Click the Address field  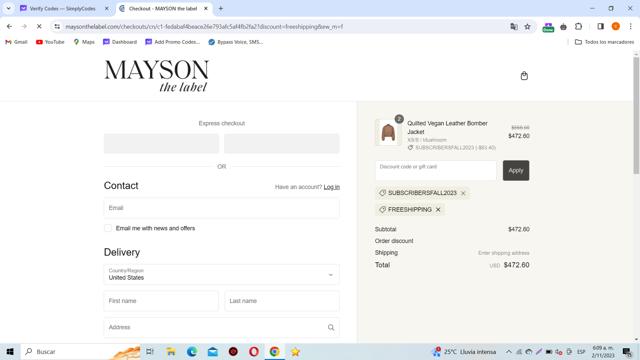tap(221, 327)
